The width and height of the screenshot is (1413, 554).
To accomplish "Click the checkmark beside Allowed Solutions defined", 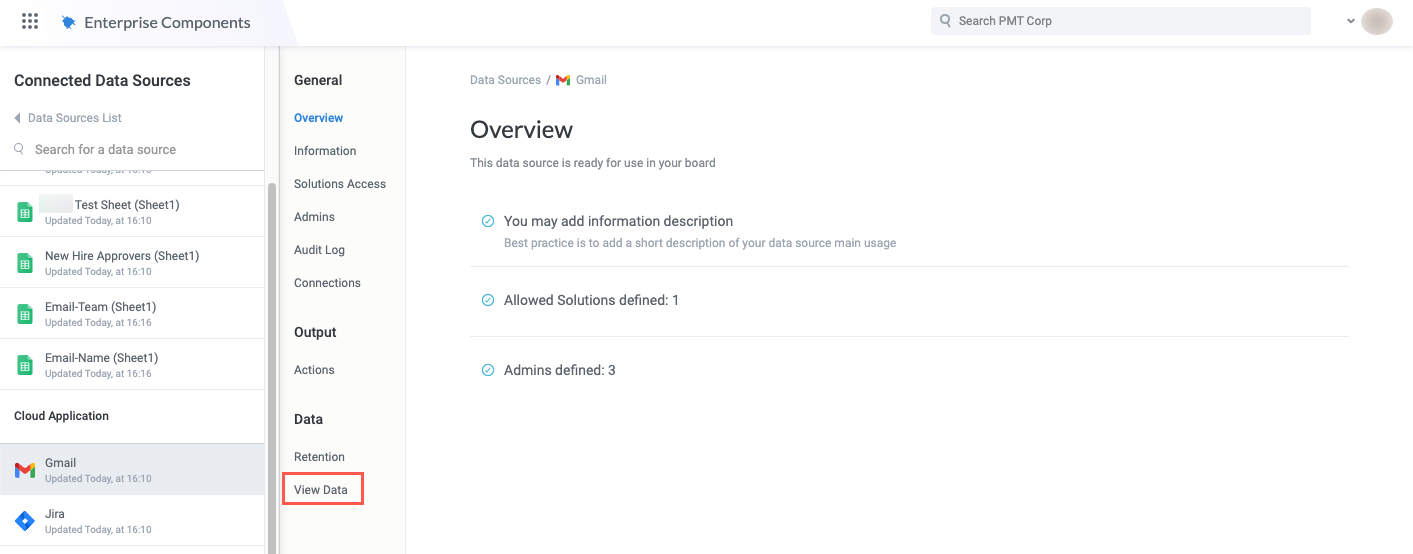I will [x=488, y=300].
